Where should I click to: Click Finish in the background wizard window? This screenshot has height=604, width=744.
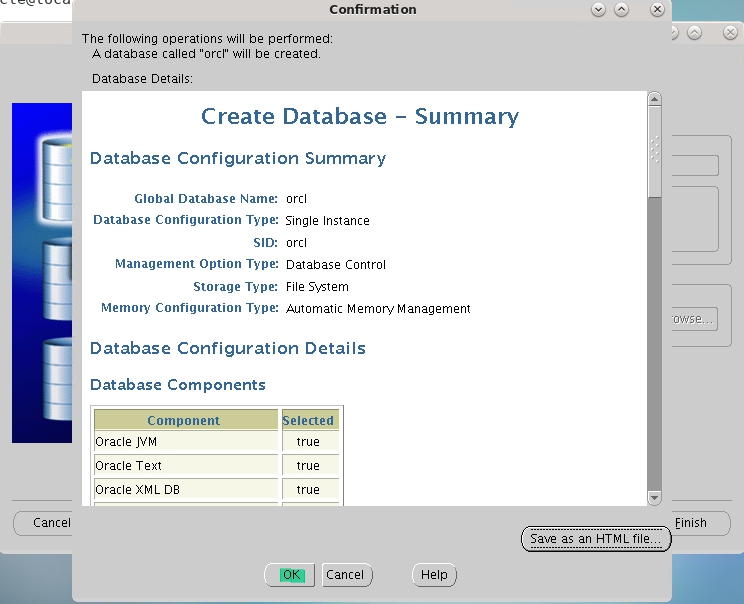point(700,523)
